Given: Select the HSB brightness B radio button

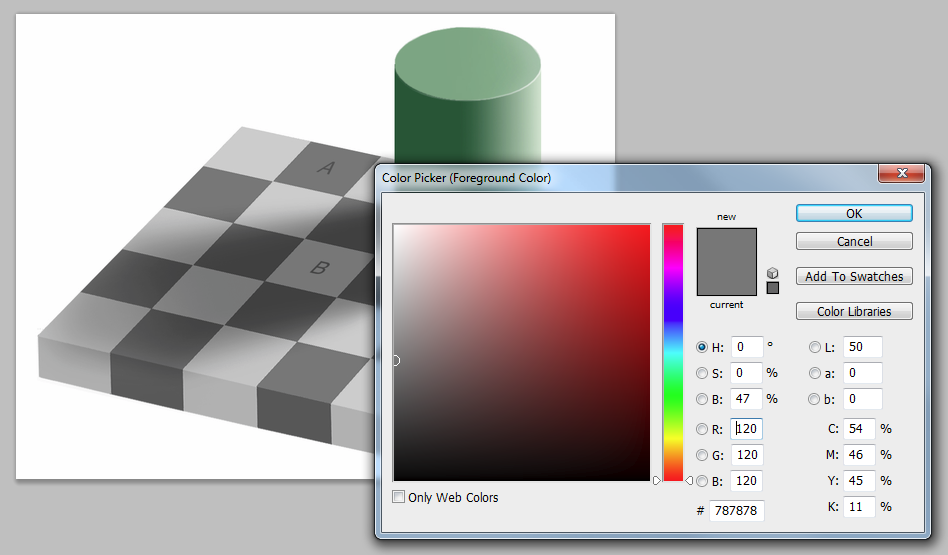Looking at the screenshot, I should point(701,399).
